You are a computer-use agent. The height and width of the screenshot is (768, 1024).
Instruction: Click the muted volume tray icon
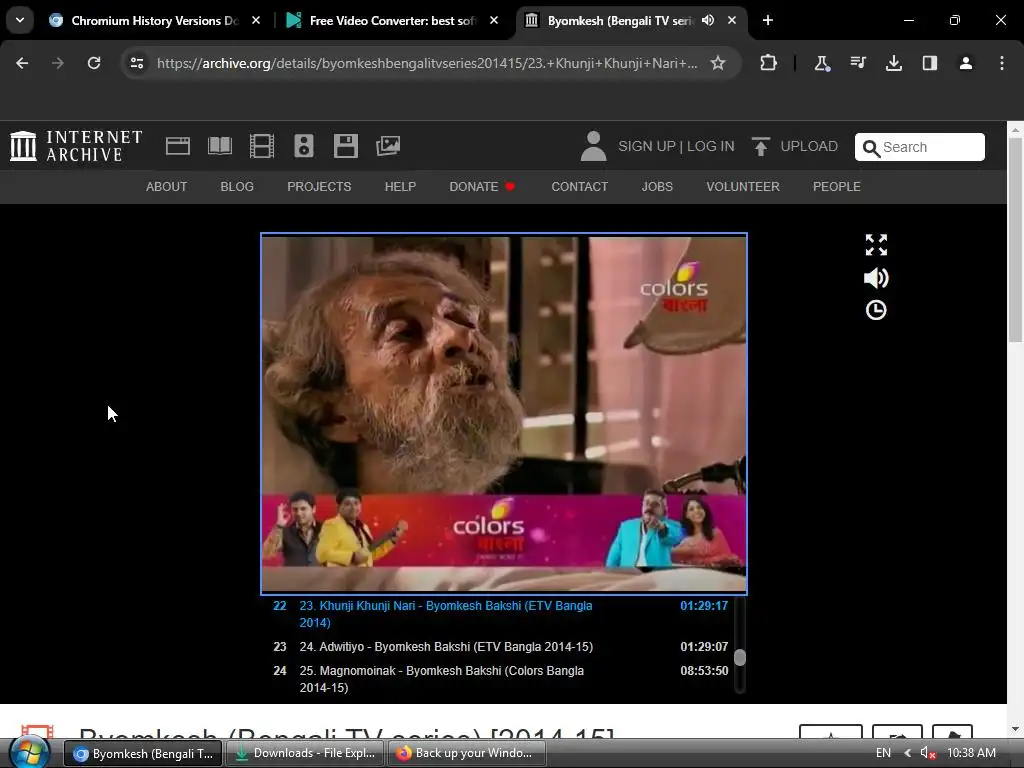click(x=928, y=753)
